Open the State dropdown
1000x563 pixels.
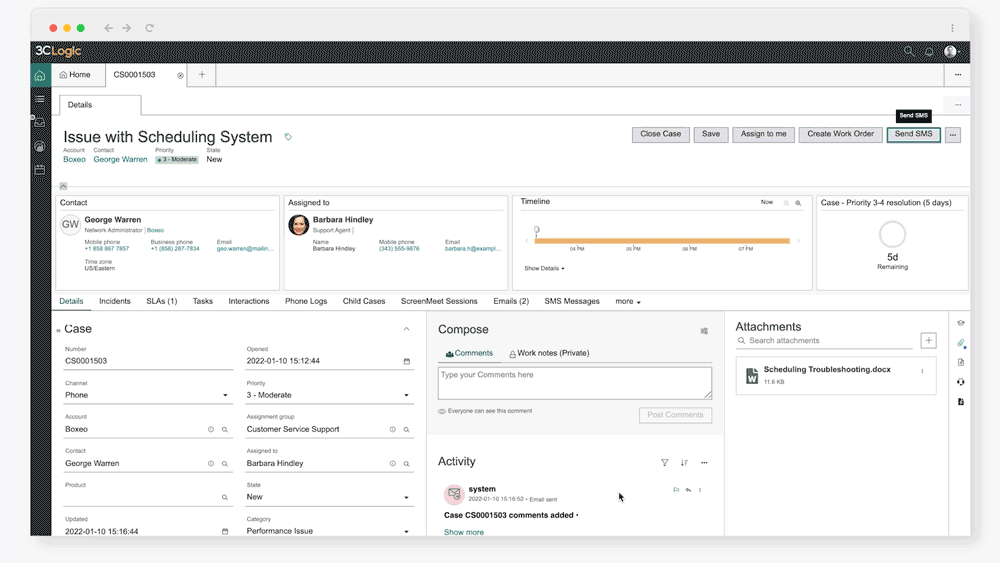point(328,497)
